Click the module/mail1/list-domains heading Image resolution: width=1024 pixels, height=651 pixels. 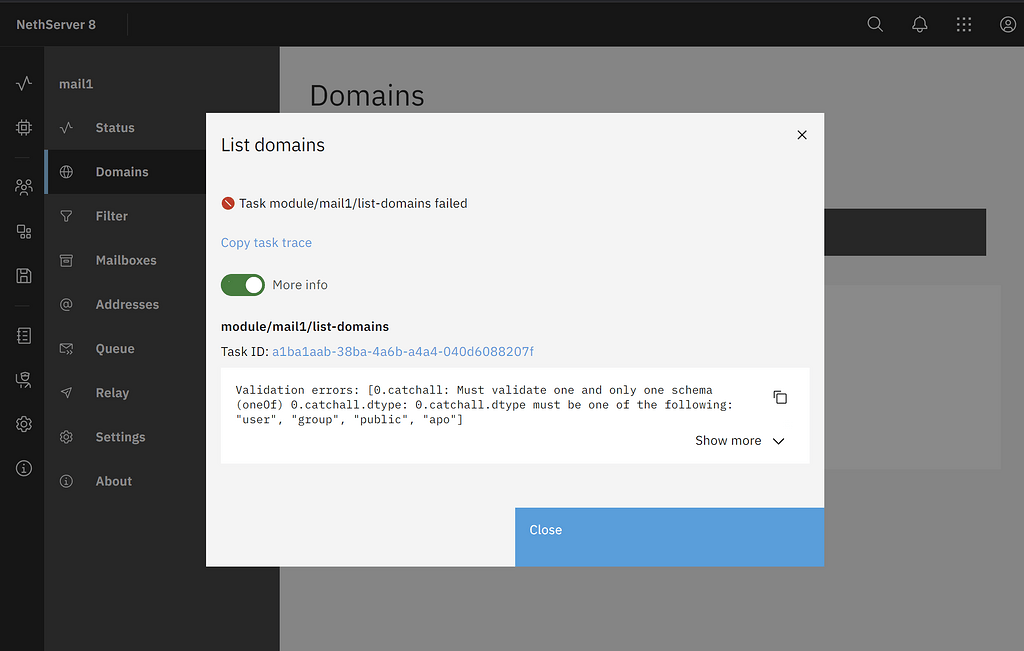305,326
